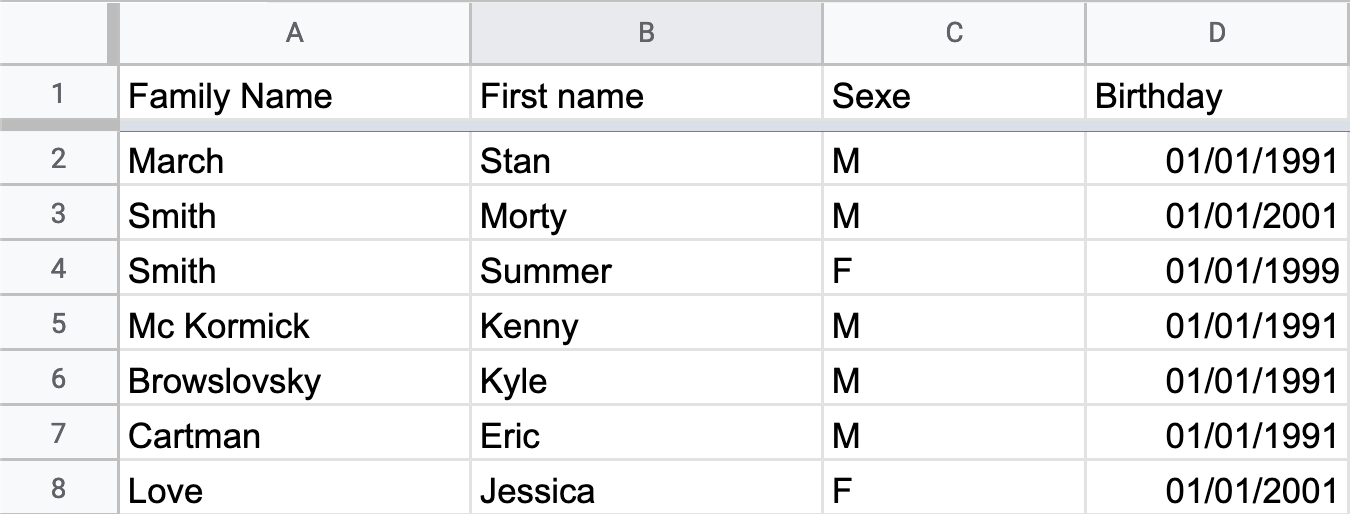Select the Browslovsky cell
The image size is (1350, 514).
point(294,380)
